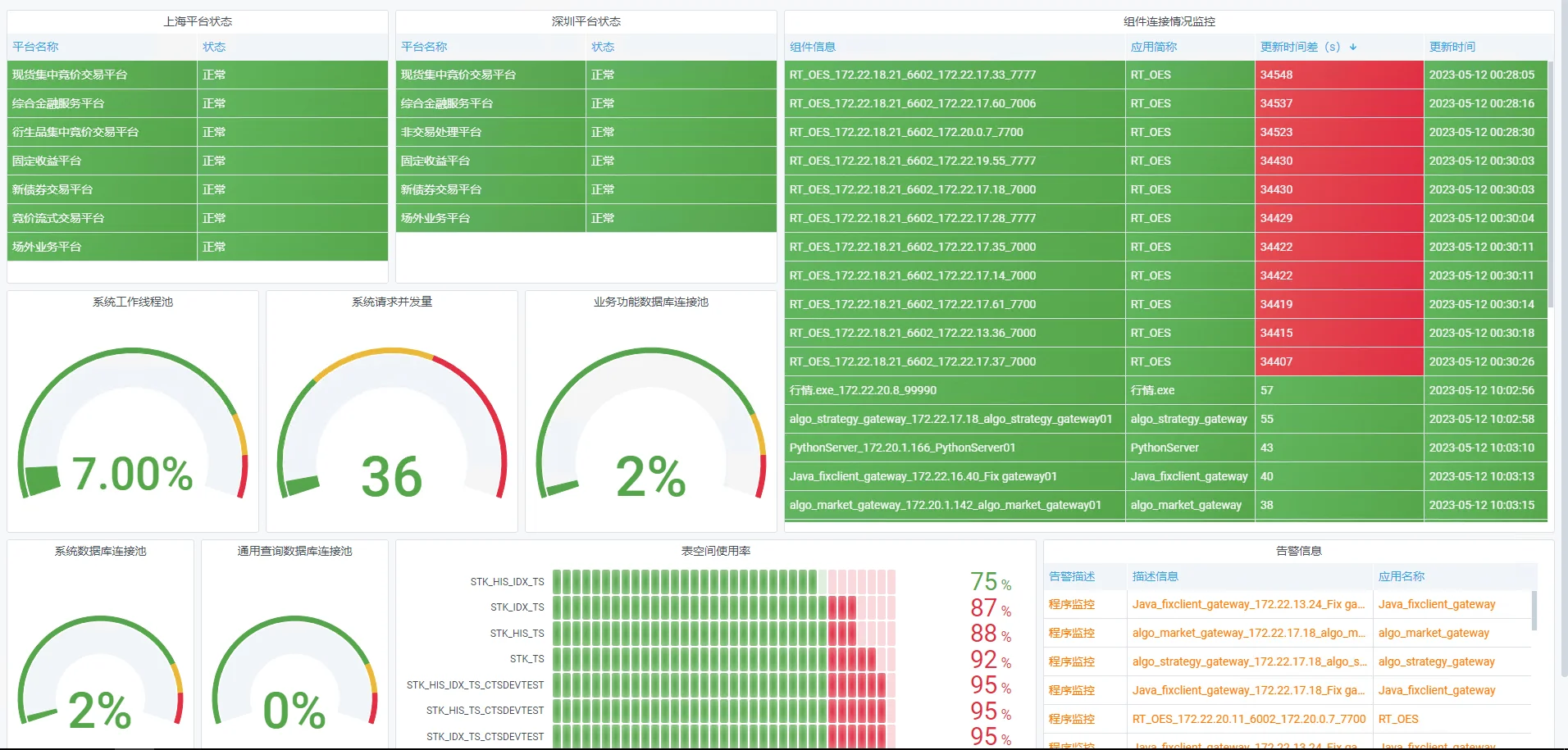Open the 告警信息 panel title menu

pyautogui.click(x=1298, y=551)
